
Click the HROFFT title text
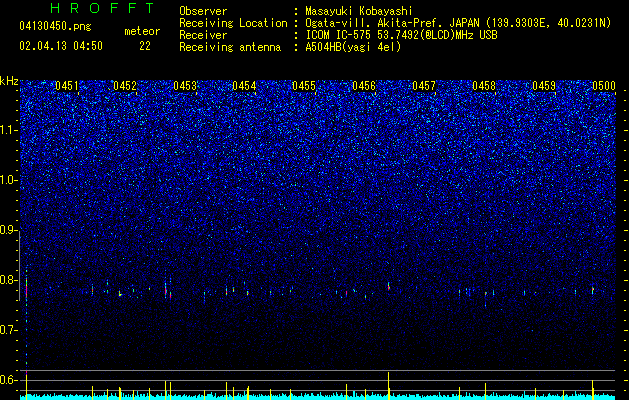pyautogui.click(x=103, y=8)
